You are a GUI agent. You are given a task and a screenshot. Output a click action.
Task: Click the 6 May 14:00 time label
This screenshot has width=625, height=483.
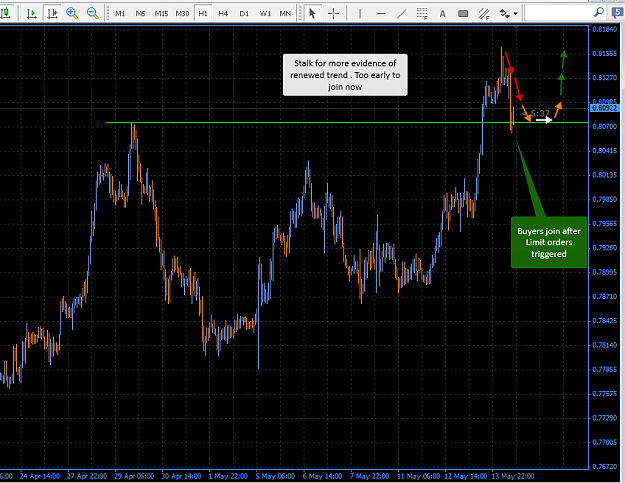tap(322, 476)
